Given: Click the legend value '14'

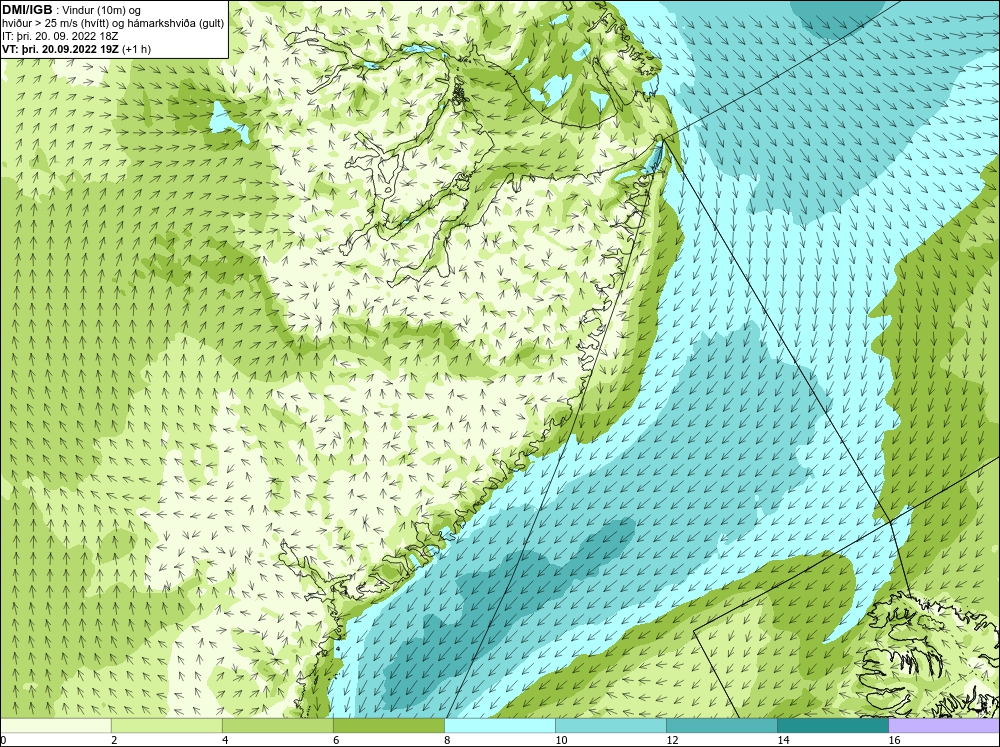Looking at the screenshot, I should (x=783, y=740).
